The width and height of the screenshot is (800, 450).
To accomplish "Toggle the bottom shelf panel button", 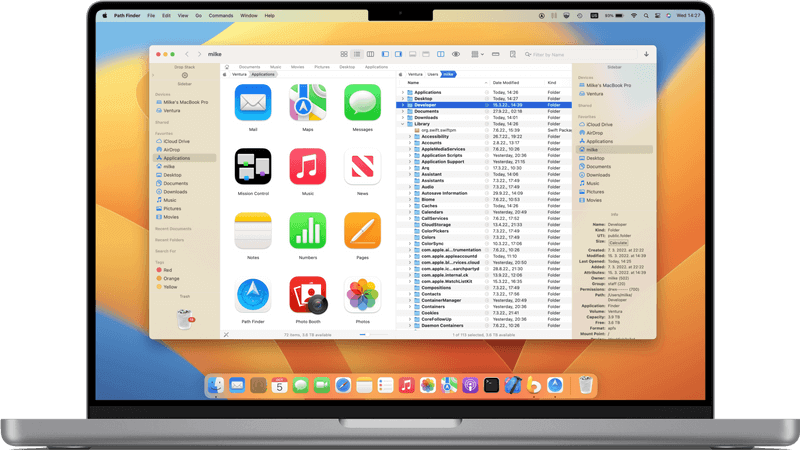I will (413, 54).
